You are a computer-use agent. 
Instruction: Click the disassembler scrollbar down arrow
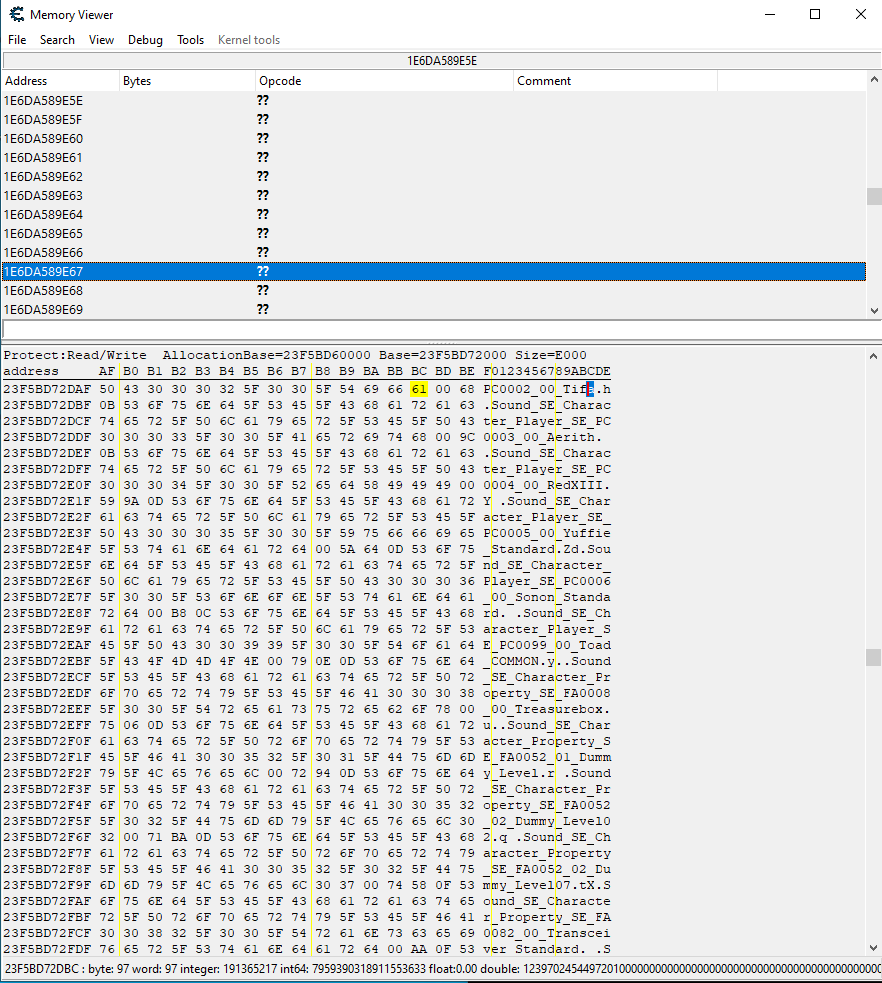tap(874, 311)
